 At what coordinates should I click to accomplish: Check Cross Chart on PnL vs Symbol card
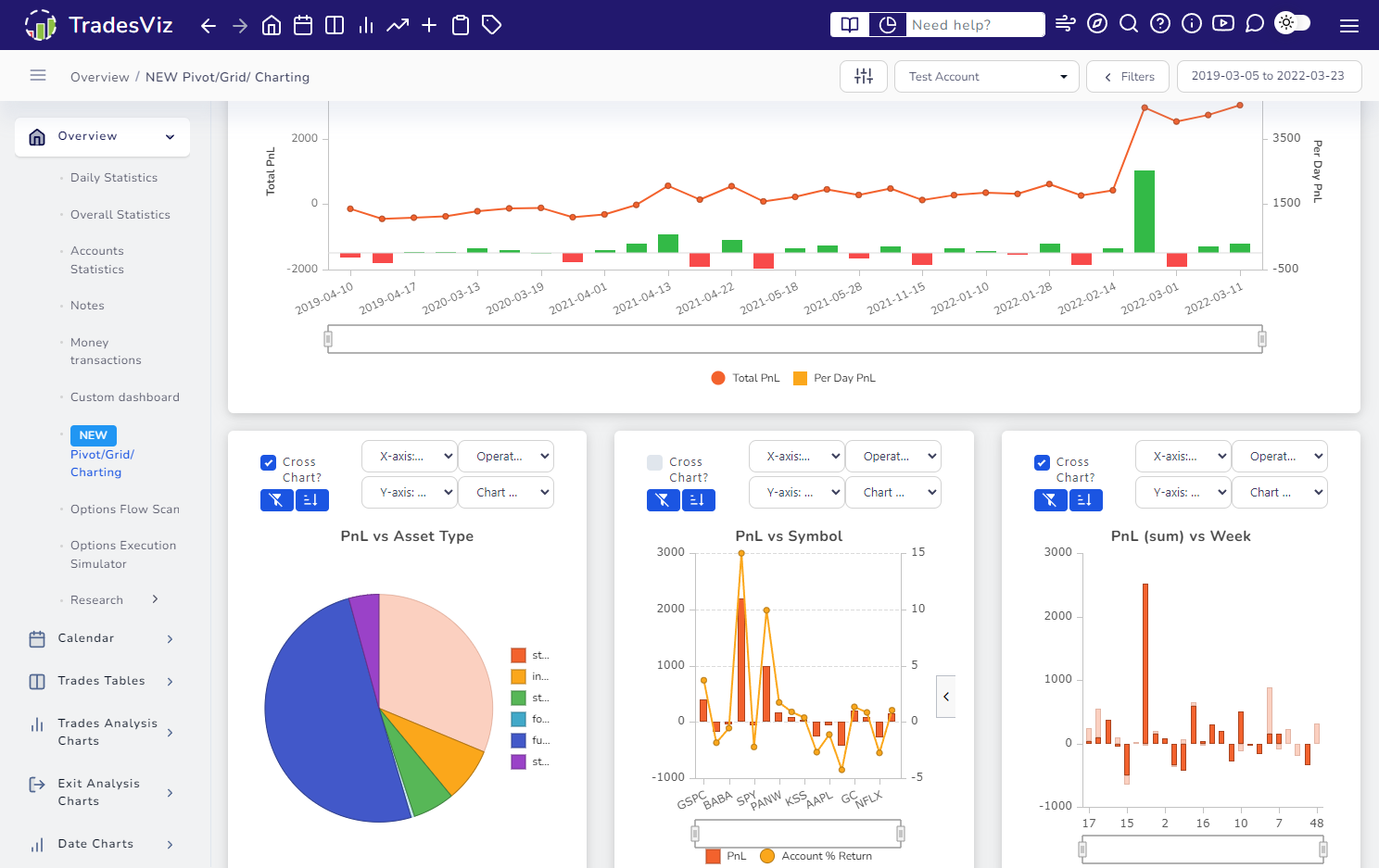655,462
